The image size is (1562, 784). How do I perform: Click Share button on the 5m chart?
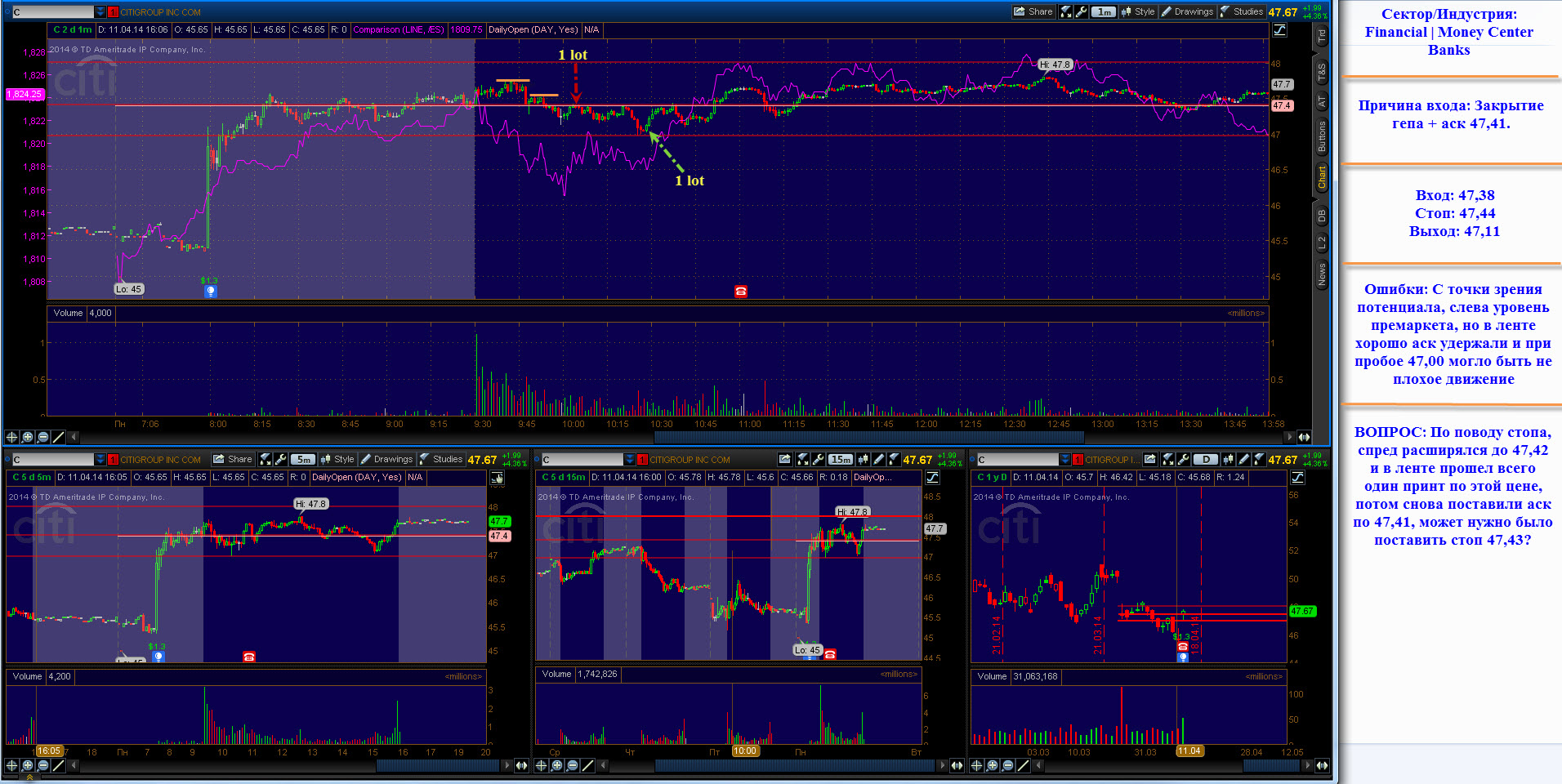(x=233, y=459)
